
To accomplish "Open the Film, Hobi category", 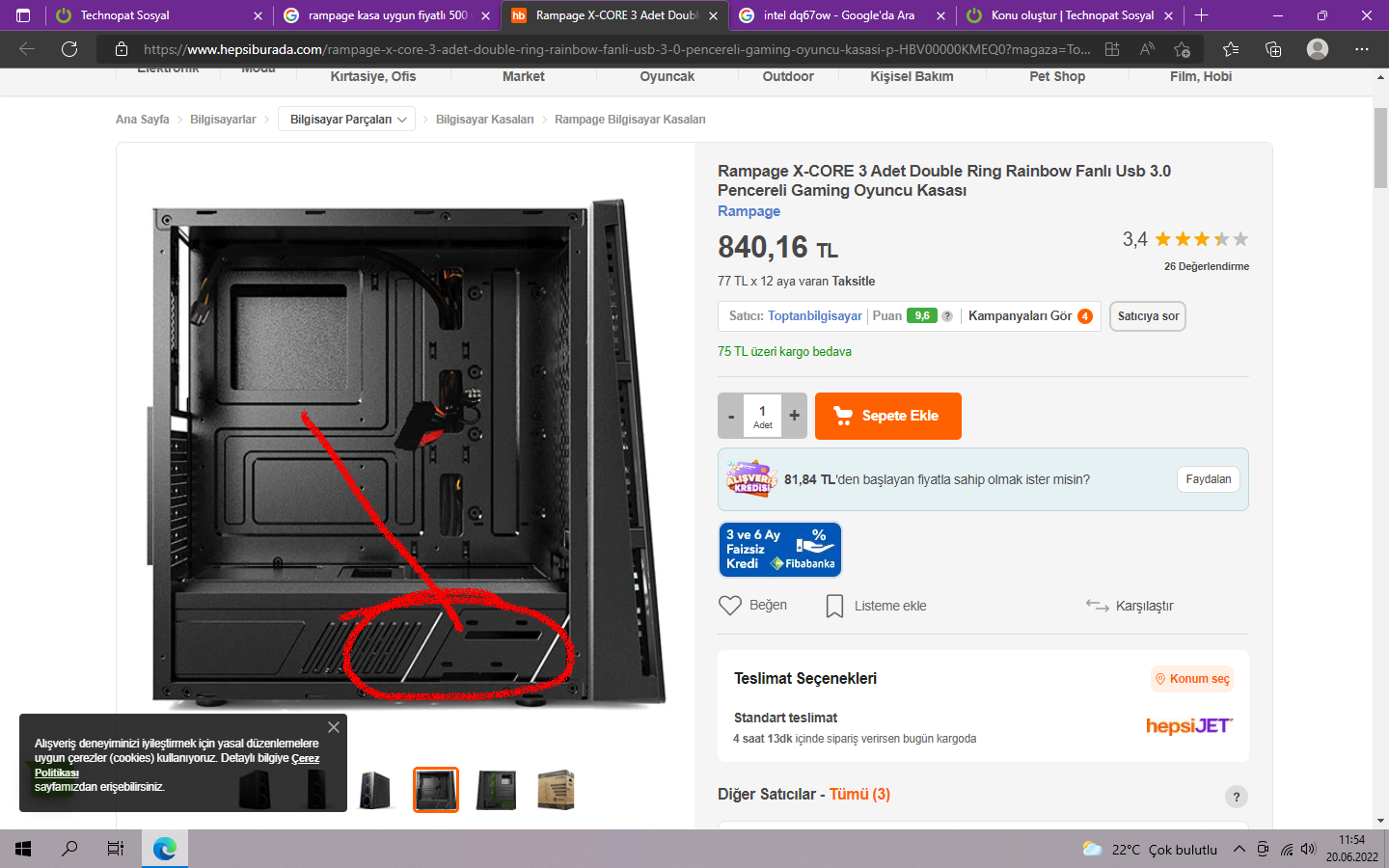I will coord(1201,76).
